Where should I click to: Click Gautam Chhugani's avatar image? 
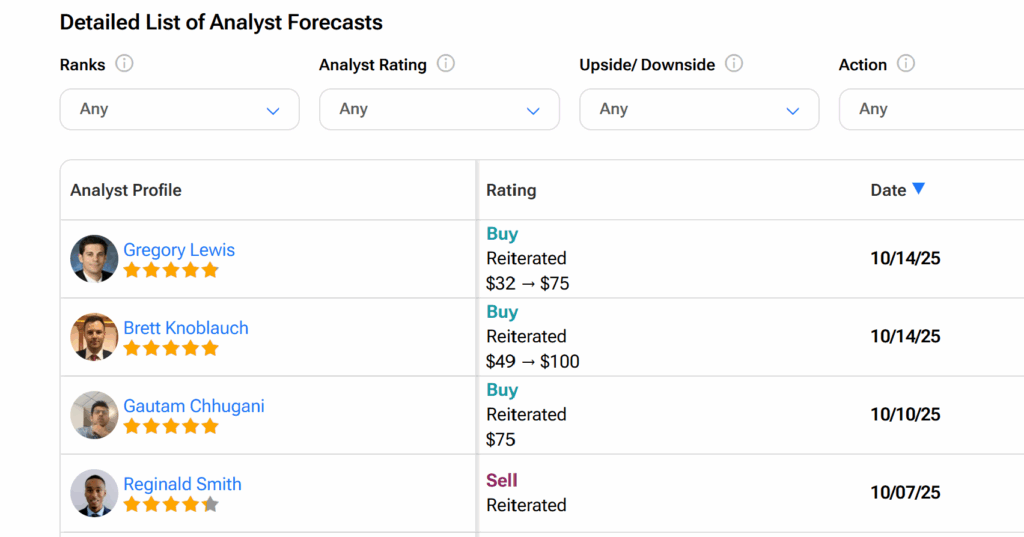[x=94, y=415]
